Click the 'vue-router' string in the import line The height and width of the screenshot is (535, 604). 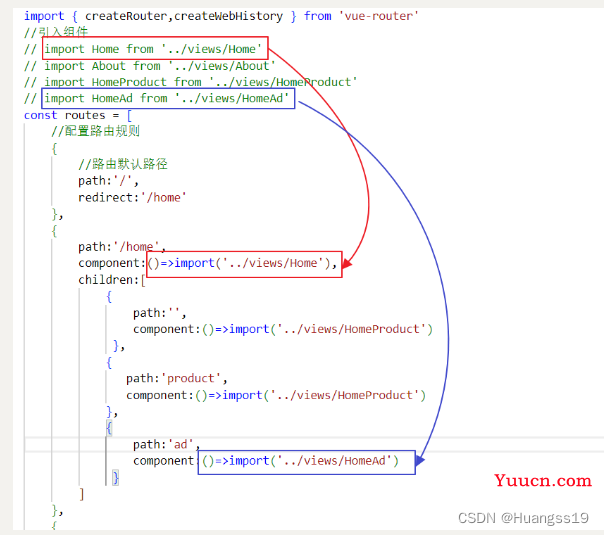[378, 16]
